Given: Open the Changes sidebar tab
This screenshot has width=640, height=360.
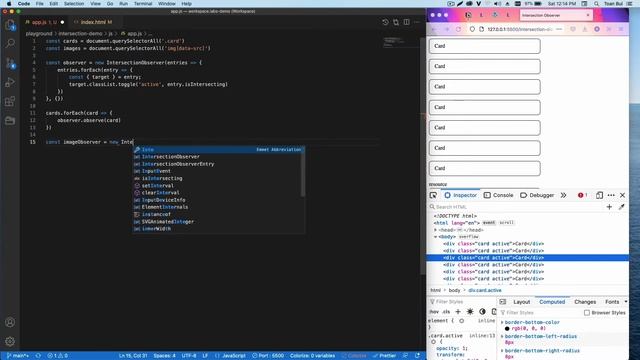Looking at the screenshot, I should pos(585,302).
